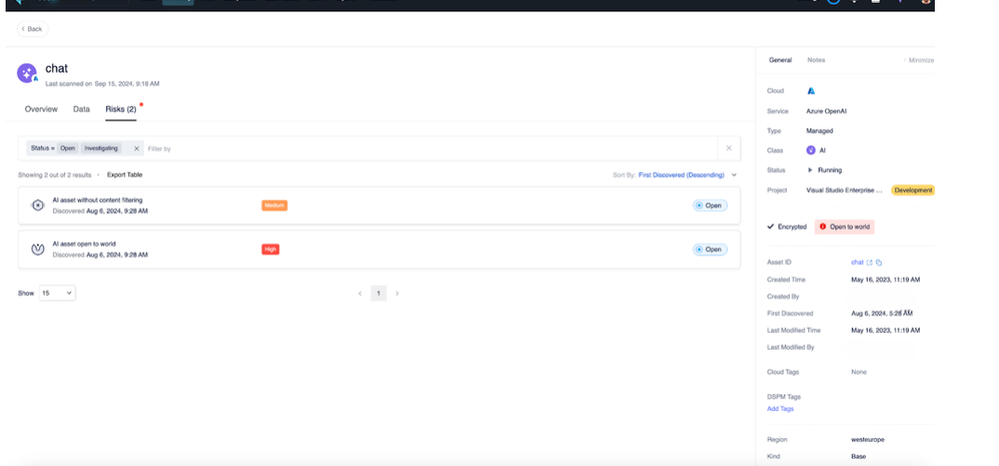Open First Discovered (Descending) sort option

681,175
